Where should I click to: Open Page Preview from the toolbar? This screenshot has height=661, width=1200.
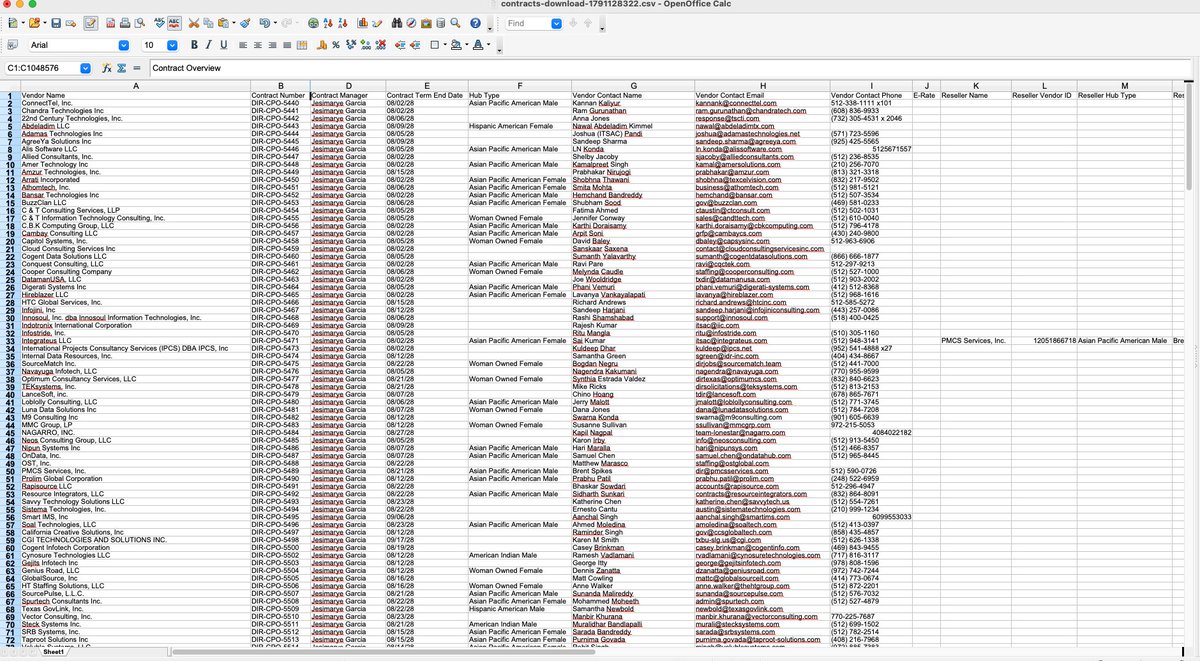pos(140,23)
